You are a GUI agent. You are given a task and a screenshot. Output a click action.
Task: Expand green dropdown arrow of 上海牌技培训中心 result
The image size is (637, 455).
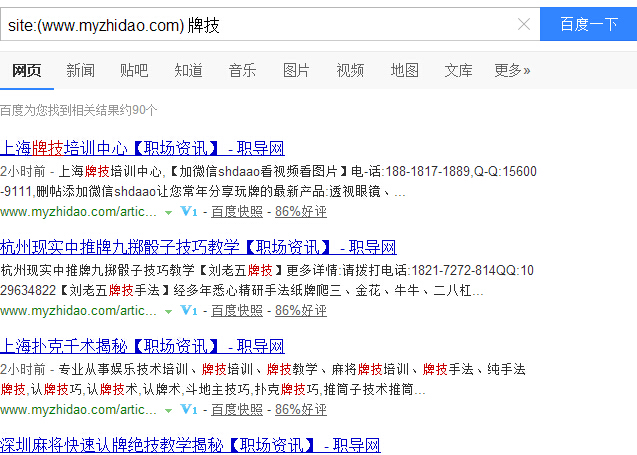[x=168, y=212]
